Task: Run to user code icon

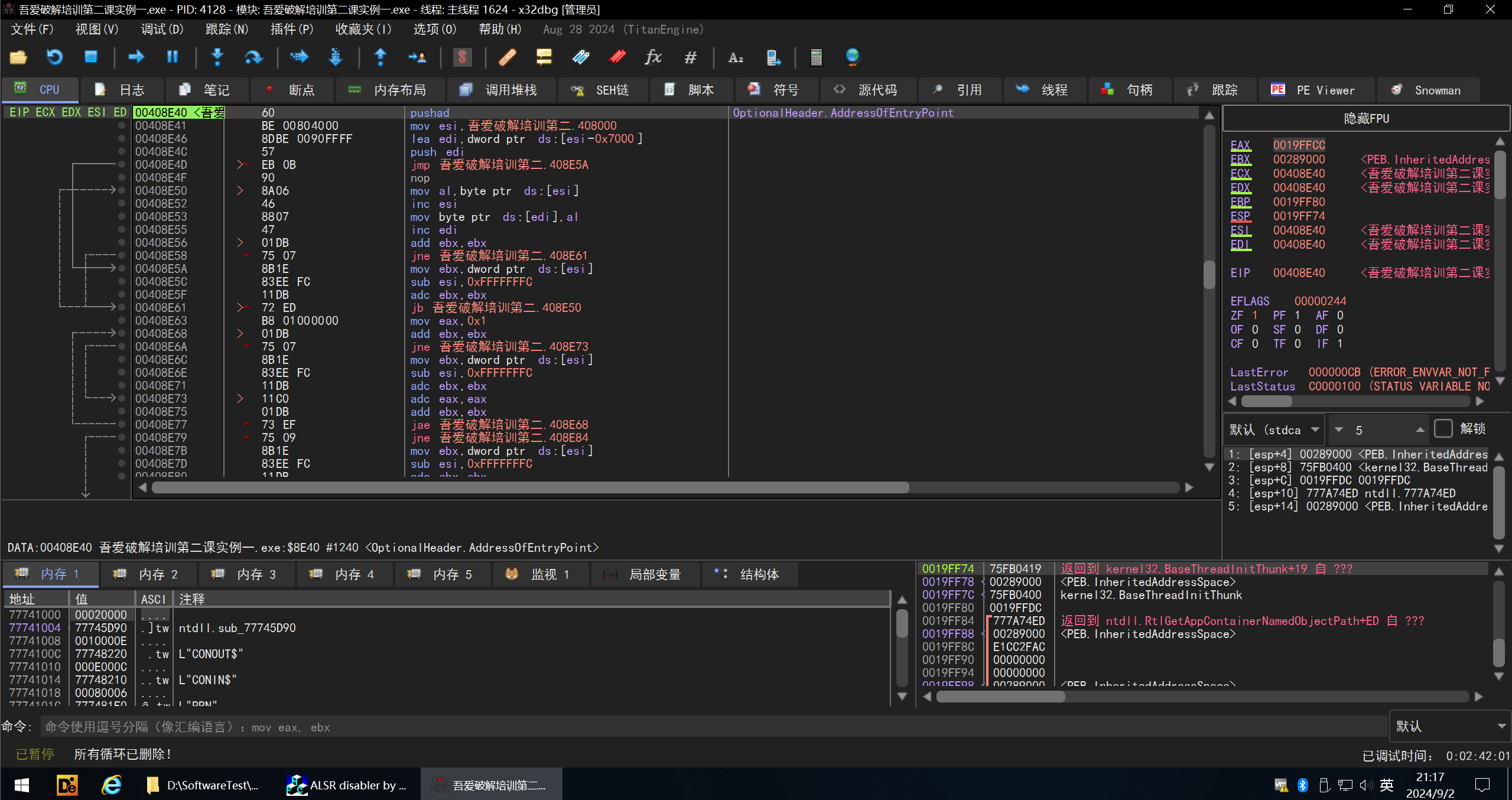Action: click(417, 57)
